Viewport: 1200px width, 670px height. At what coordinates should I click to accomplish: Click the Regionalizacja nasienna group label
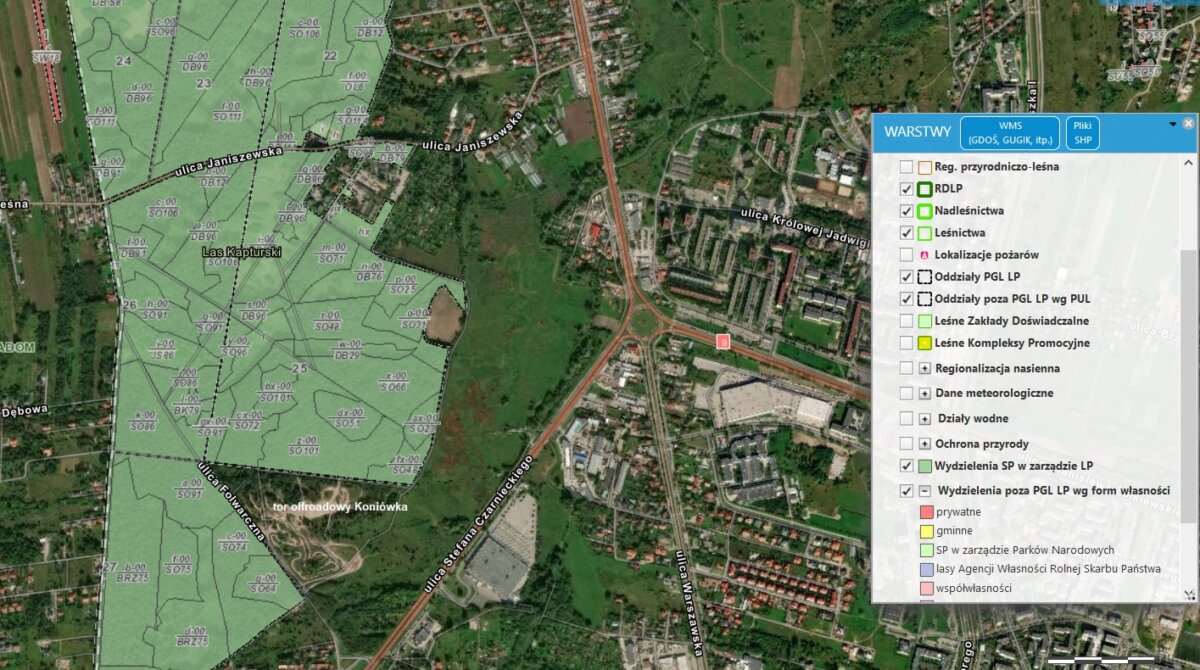tap(997, 368)
